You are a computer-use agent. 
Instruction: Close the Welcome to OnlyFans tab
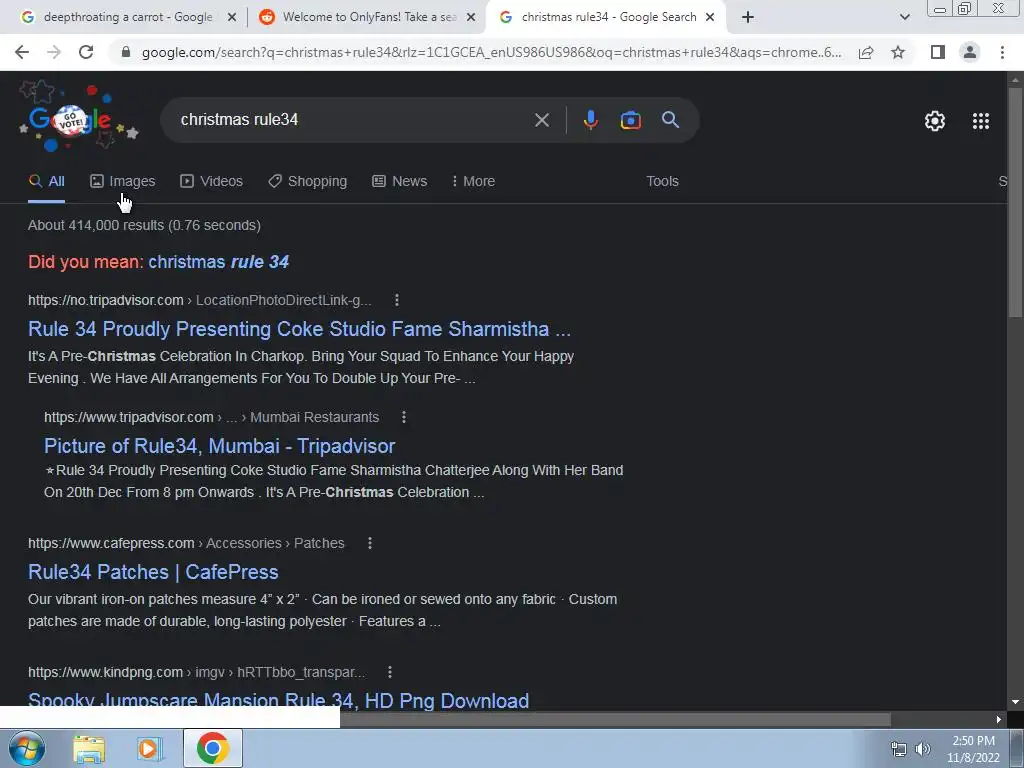(x=470, y=18)
